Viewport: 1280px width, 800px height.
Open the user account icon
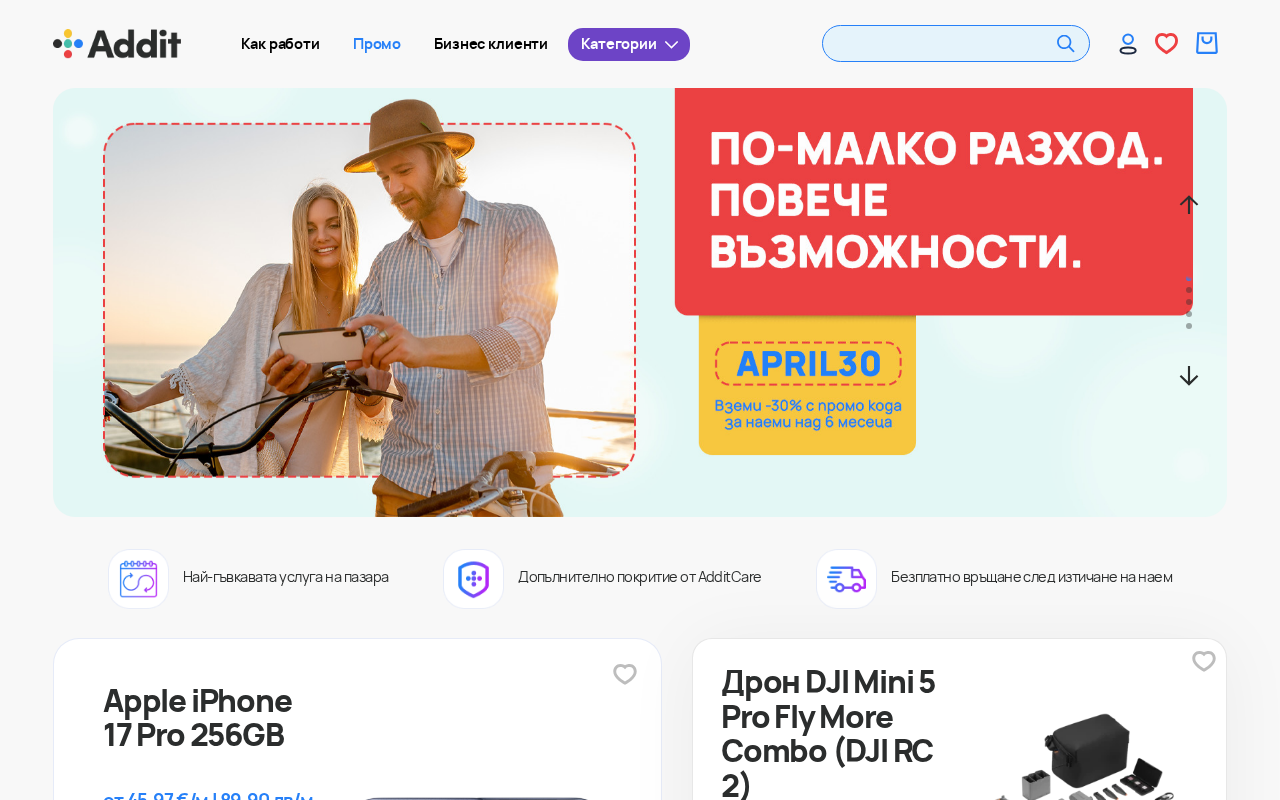coord(1128,44)
